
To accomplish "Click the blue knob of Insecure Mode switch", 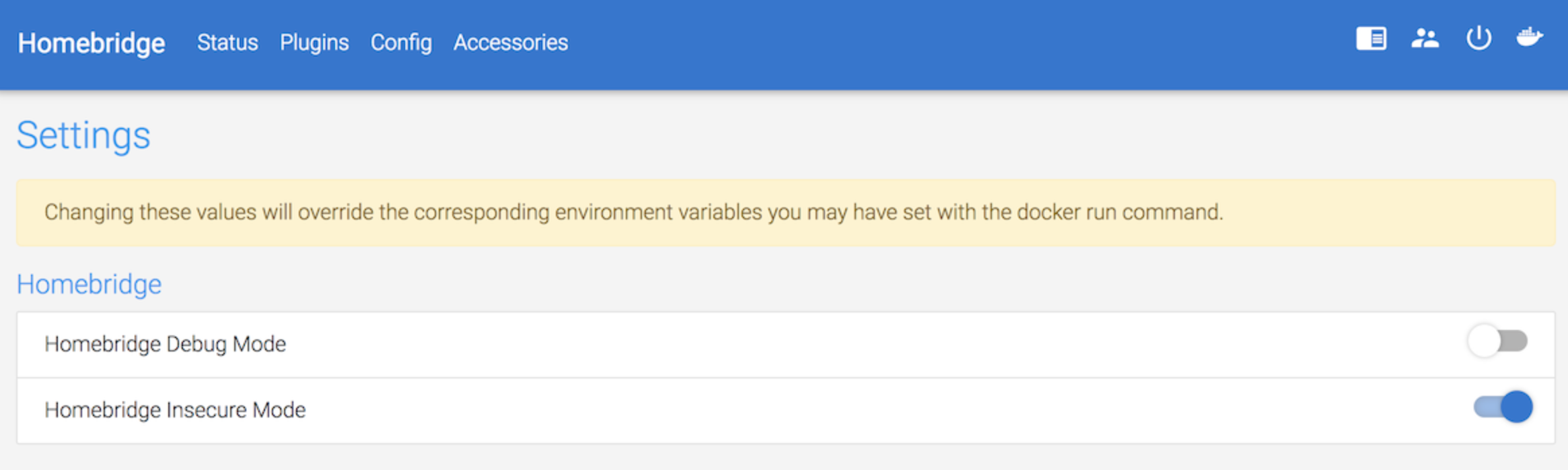I will [1517, 407].
